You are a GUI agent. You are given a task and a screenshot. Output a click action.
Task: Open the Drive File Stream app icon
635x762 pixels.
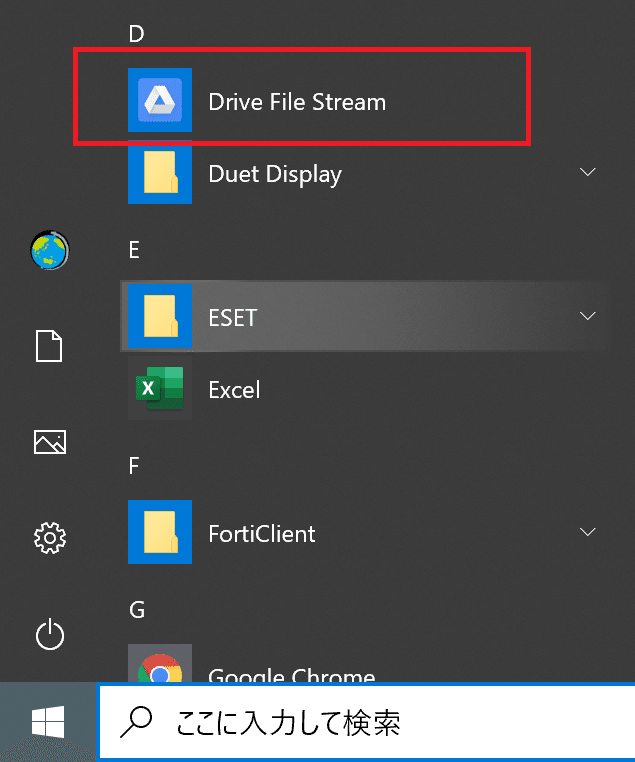tap(160, 100)
